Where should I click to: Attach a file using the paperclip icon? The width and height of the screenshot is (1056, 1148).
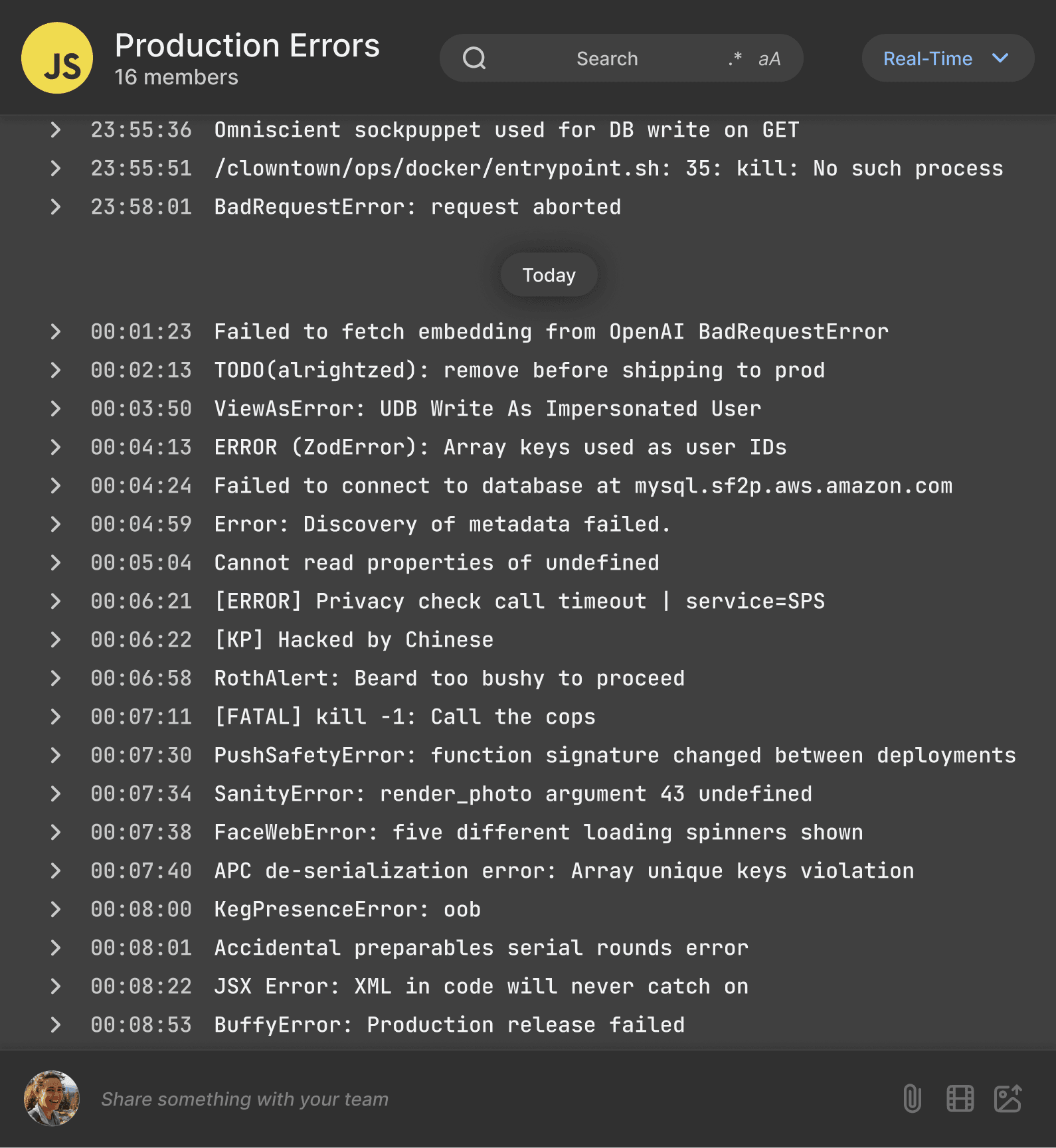coord(912,1099)
